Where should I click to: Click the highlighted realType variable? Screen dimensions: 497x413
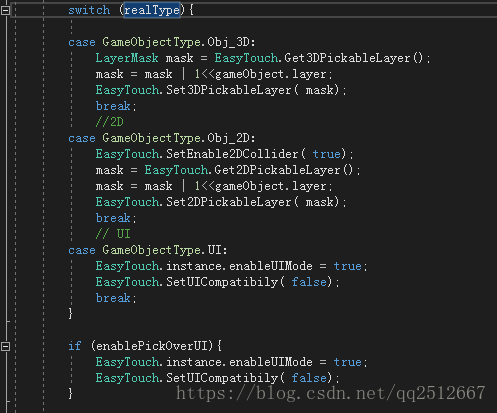[x=152, y=10]
